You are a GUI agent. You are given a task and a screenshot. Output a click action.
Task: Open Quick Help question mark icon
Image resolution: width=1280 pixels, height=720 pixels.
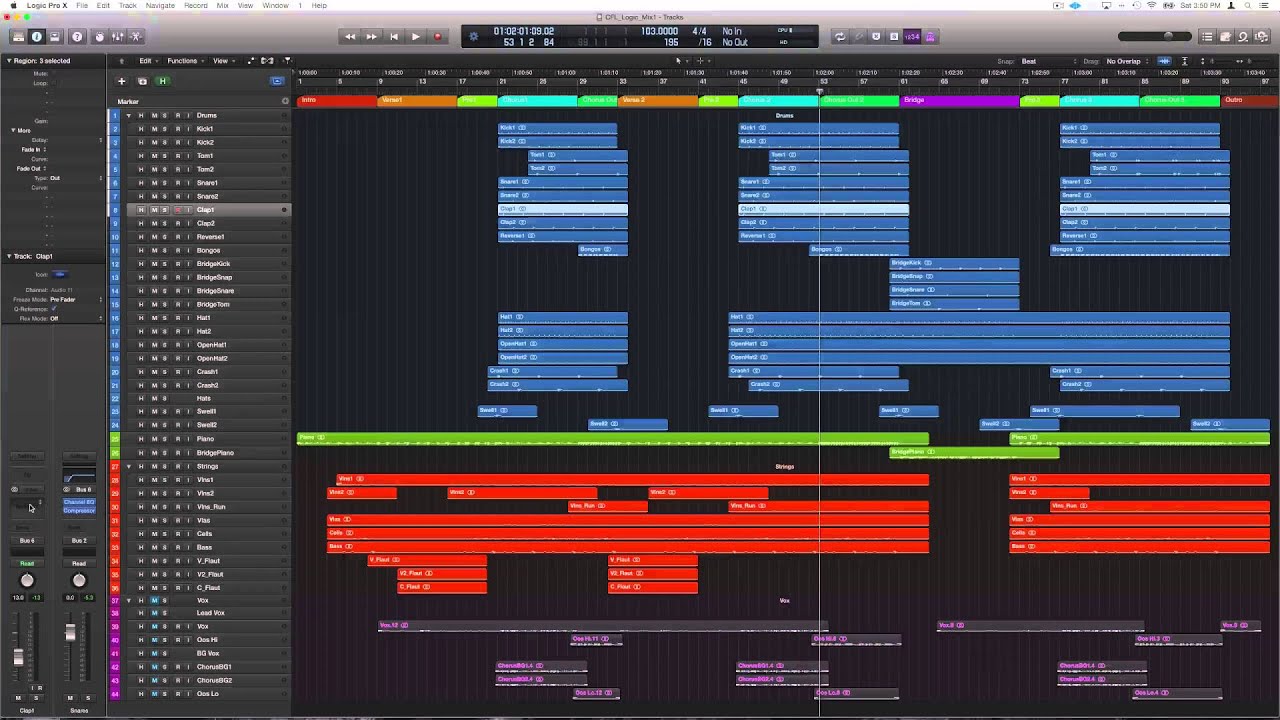[77, 37]
